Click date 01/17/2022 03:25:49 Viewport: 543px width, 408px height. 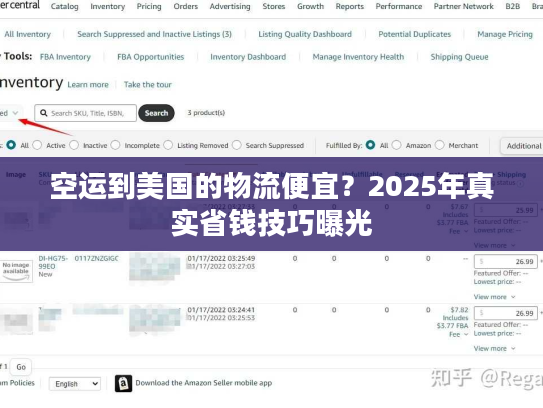221,258
